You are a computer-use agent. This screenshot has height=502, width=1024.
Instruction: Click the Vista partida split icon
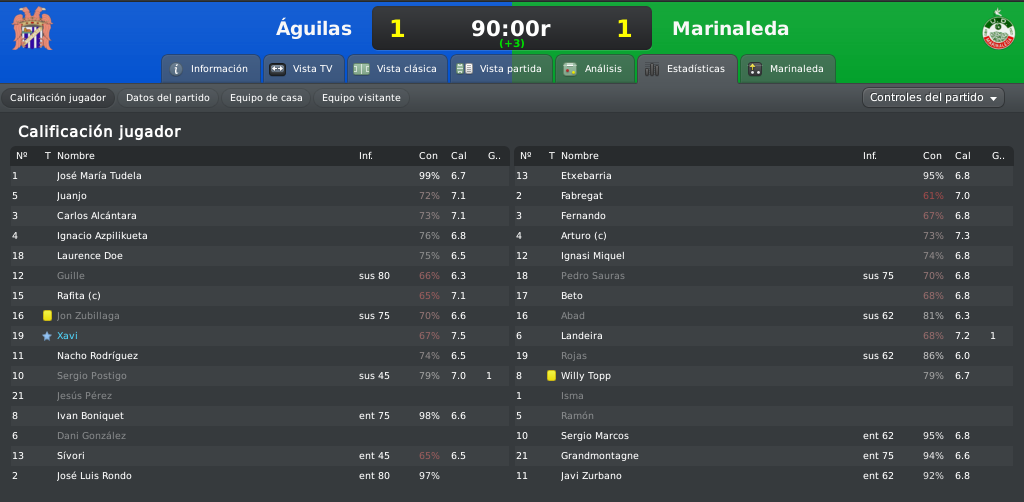click(x=464, y=69)
